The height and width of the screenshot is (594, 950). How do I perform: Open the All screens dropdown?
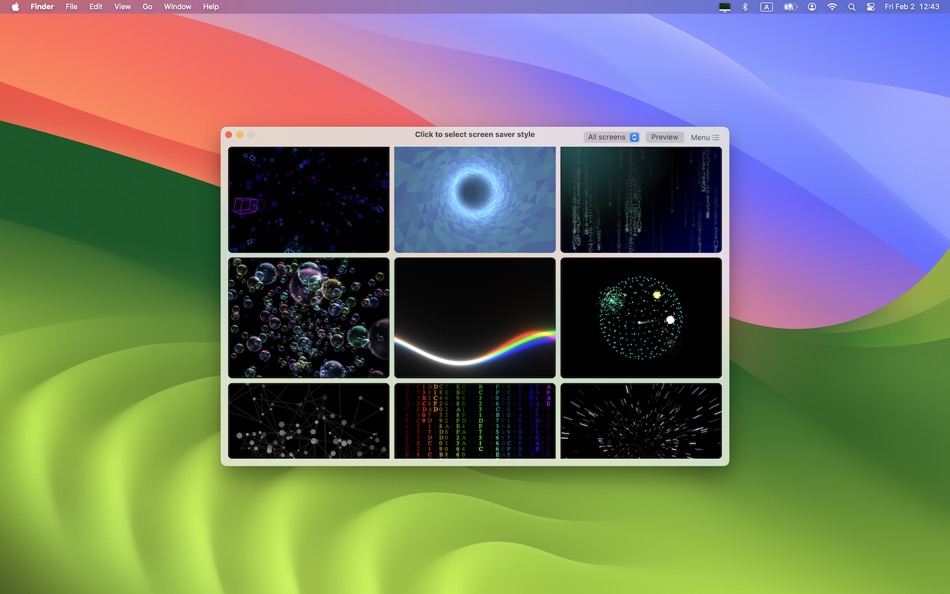tap(613, 137)
